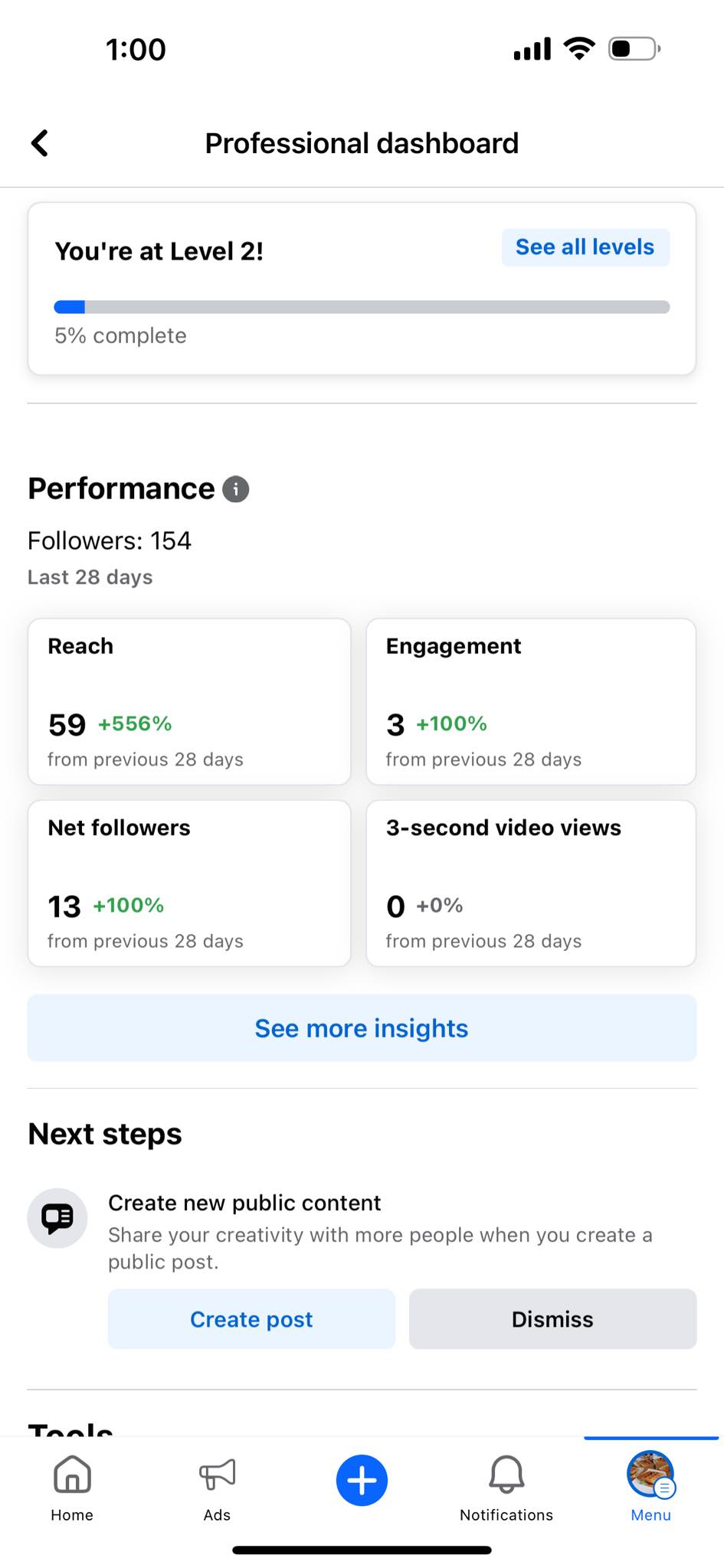Click See all levels button
Screen dimensions: 724x1568
point(585,247)
